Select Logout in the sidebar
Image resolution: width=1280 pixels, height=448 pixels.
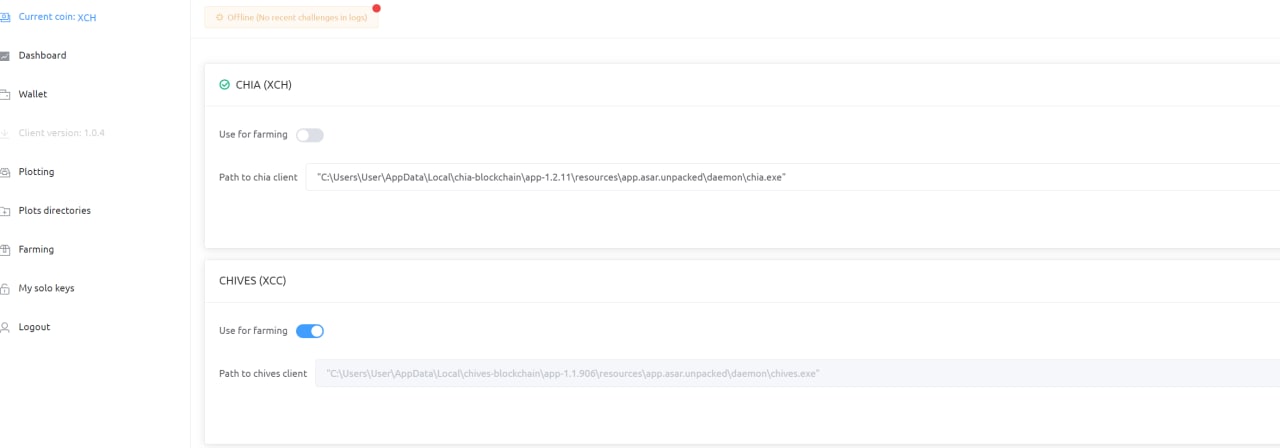point(34,327)
